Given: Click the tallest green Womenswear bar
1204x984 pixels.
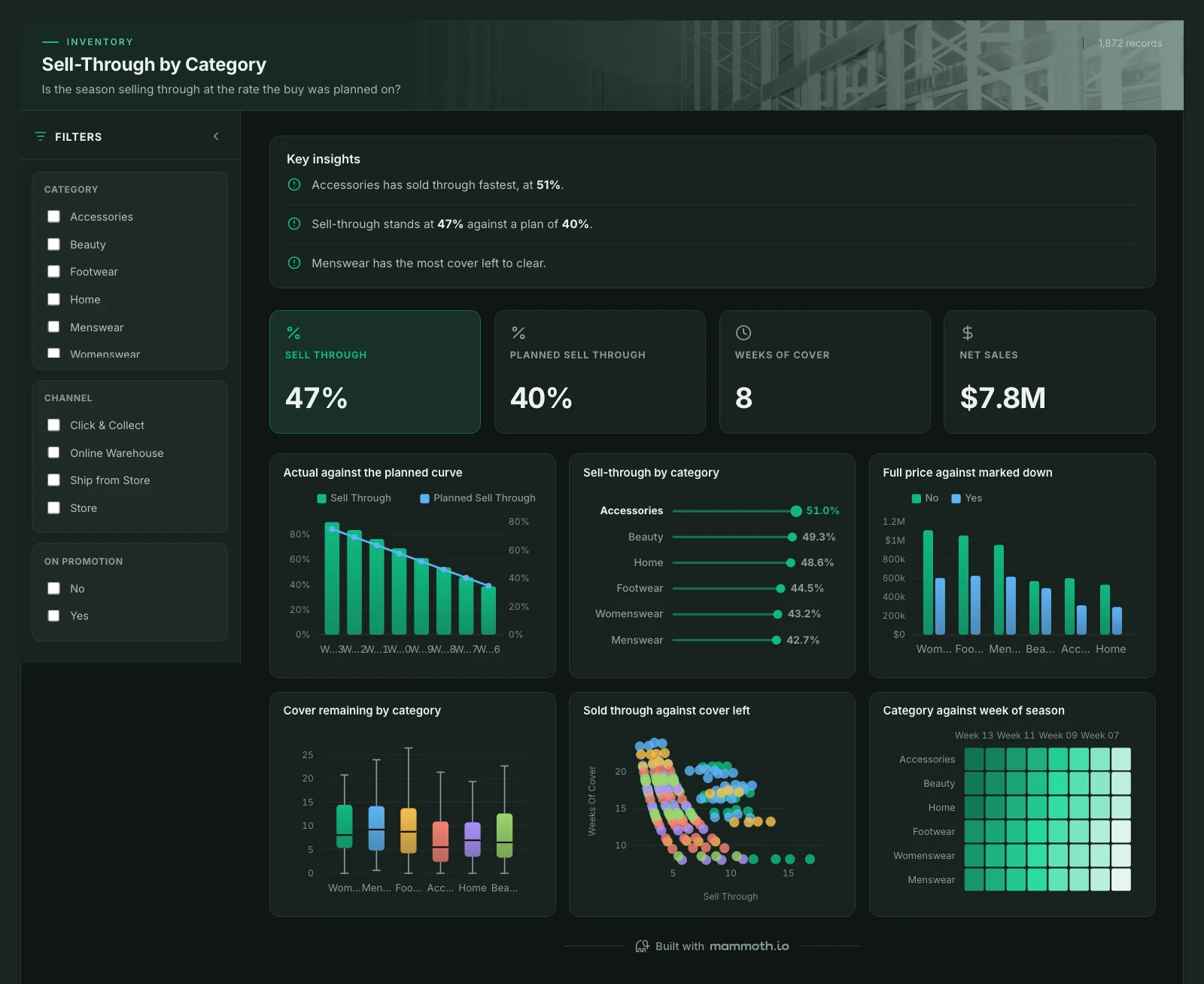Looking at the screenshot, I should [x=929, y=582].
